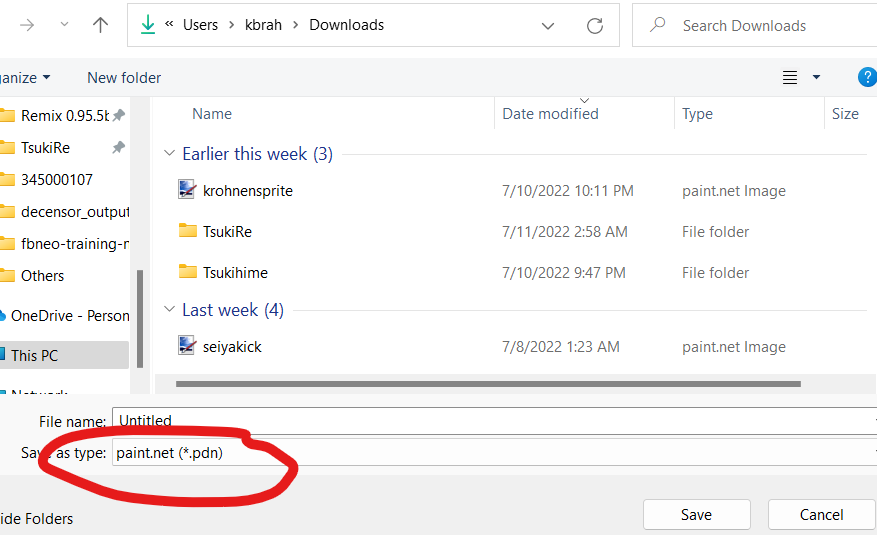Click Tsukihime folder icon
This screenshot has width=877, height=535.
click(x=187, y=271)
